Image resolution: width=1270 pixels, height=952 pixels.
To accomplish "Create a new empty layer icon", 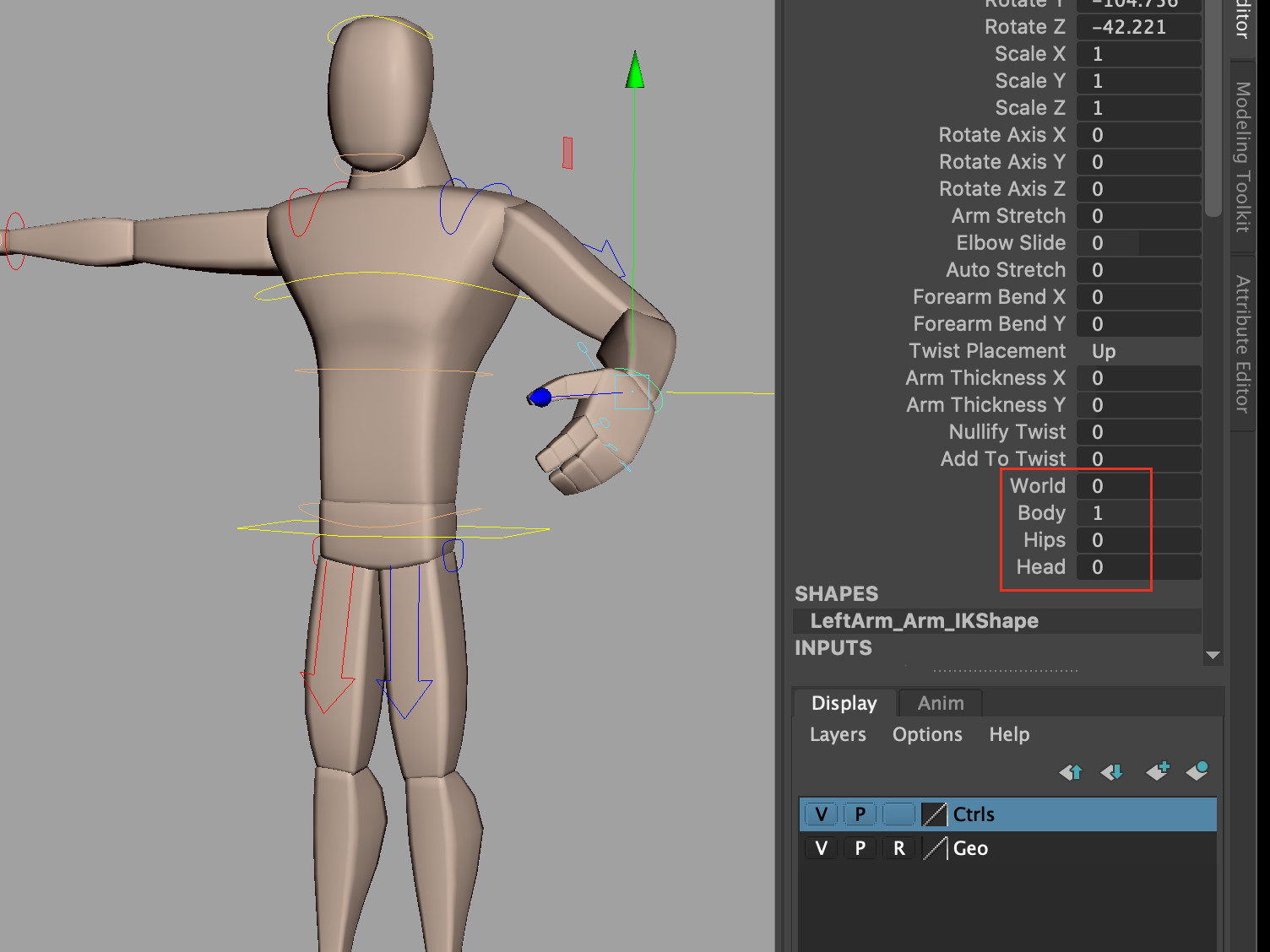I will [1157, 771].
